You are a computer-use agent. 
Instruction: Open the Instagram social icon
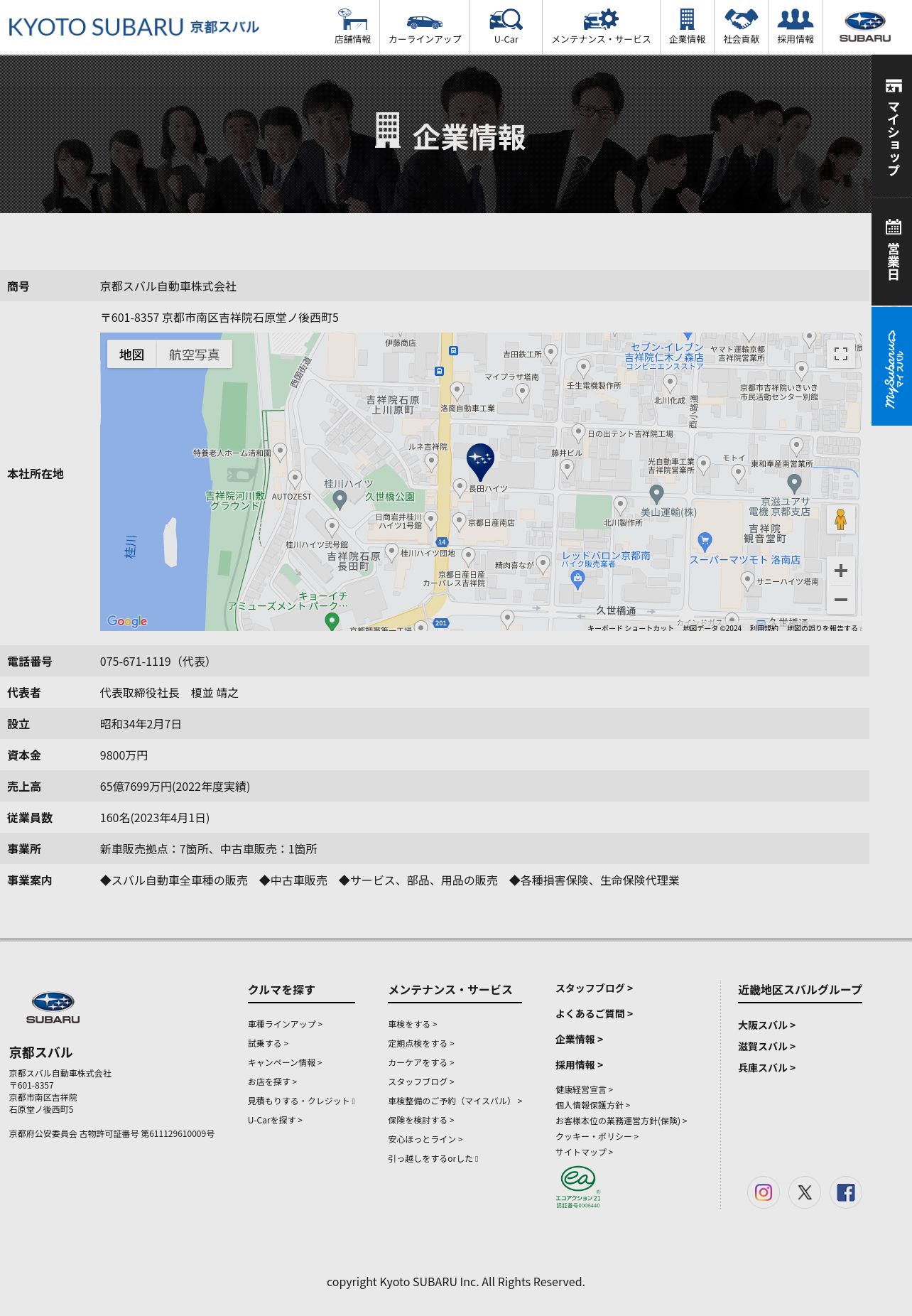(764, 1192)
